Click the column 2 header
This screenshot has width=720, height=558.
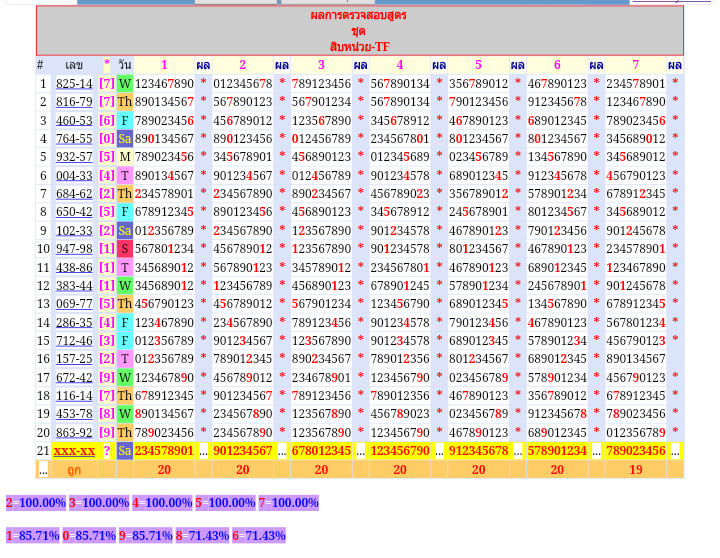pyautogui.click(x=242, y=65)
